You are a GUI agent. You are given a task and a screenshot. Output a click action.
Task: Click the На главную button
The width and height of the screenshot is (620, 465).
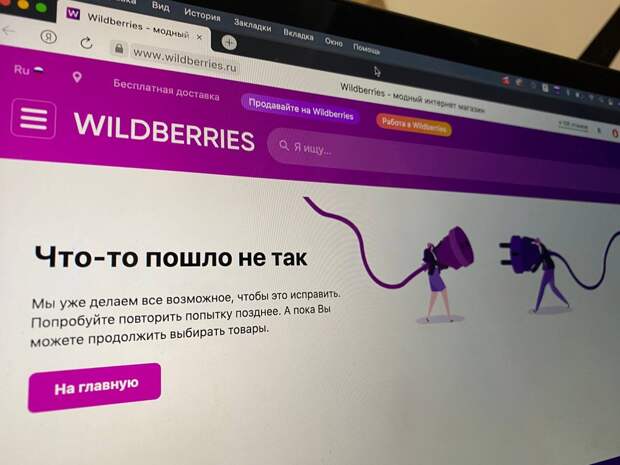(95, 388)
